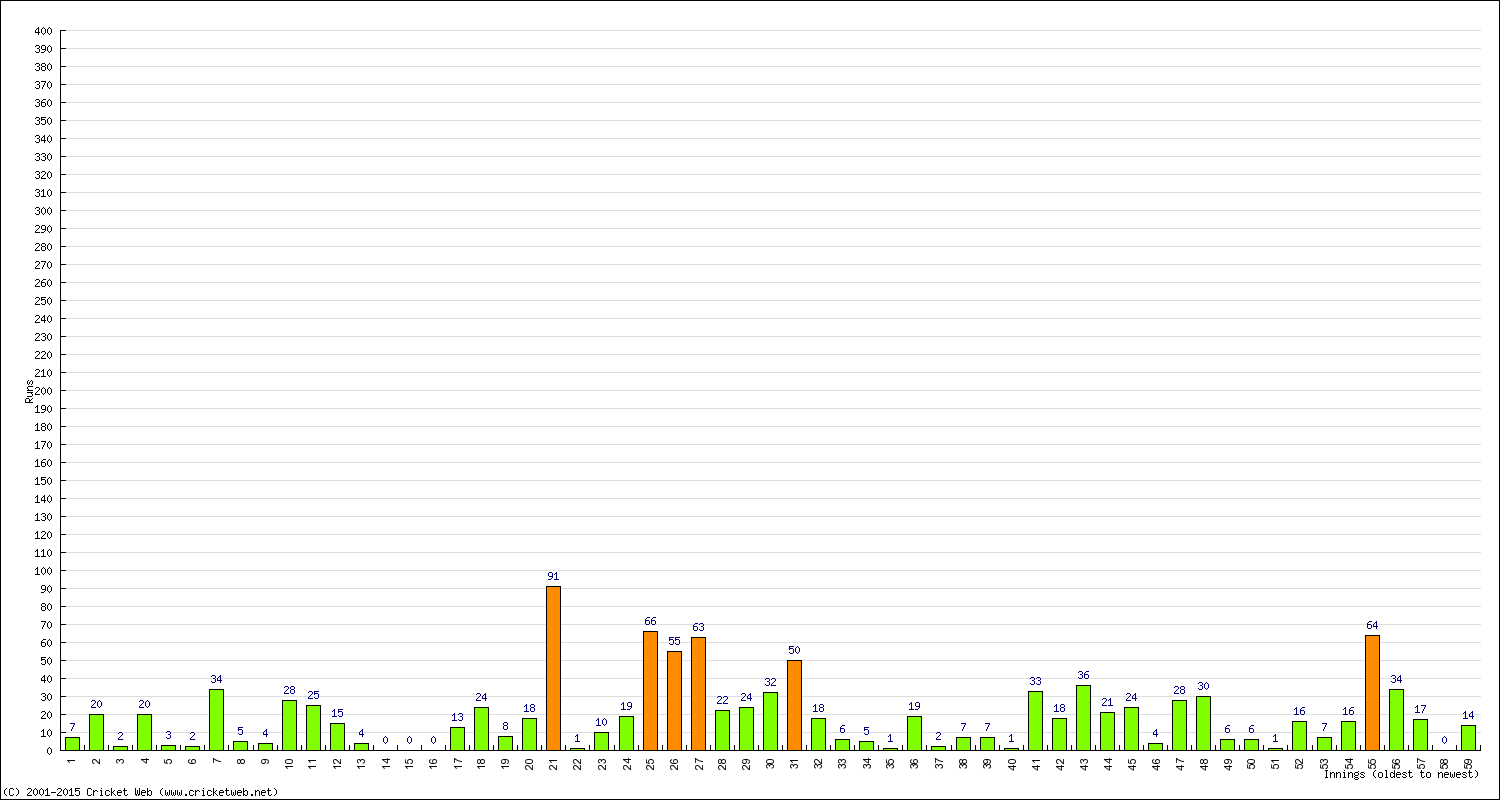Click inning 21 tick label on x-axis
The height and width of the screenshot is (800, 1500).
point(553,762)
